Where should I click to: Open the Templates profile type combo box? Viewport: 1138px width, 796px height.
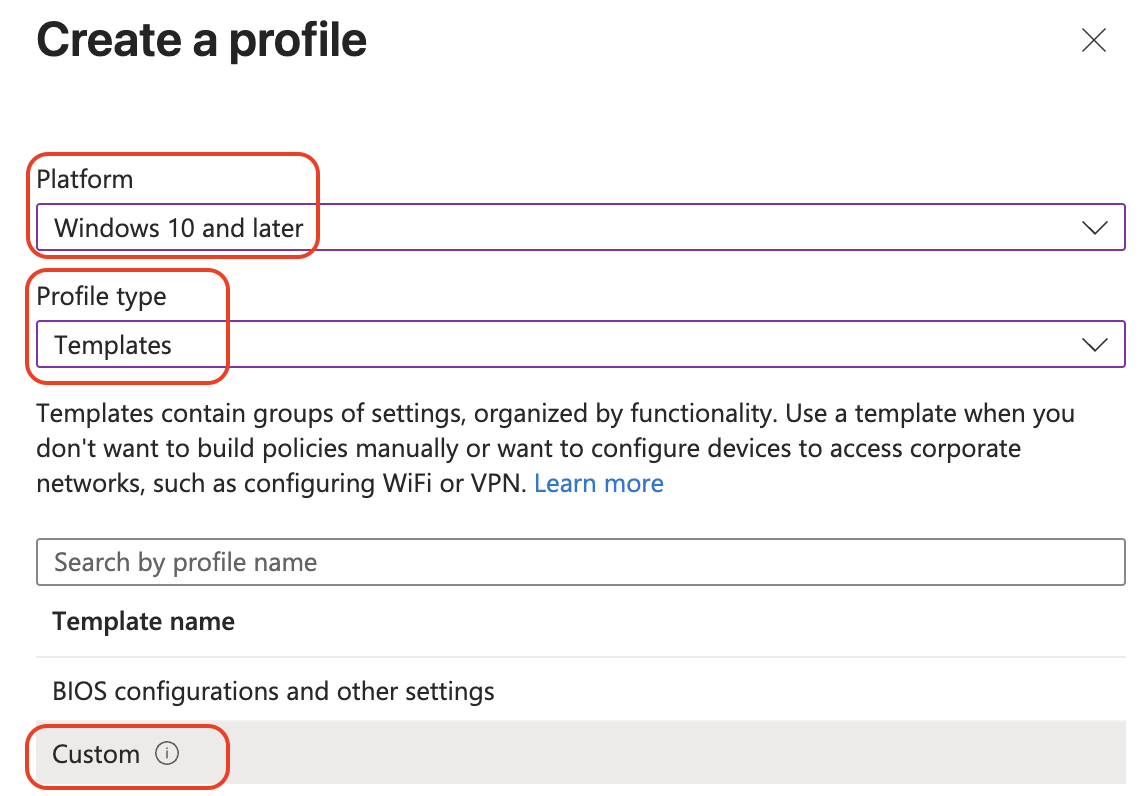point(581,345)
